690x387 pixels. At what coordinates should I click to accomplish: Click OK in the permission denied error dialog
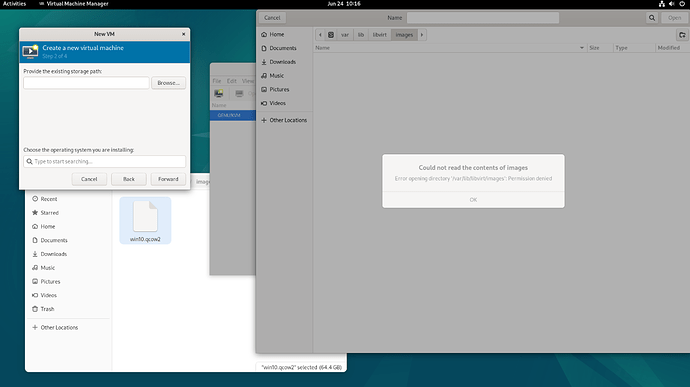(473, 199)
